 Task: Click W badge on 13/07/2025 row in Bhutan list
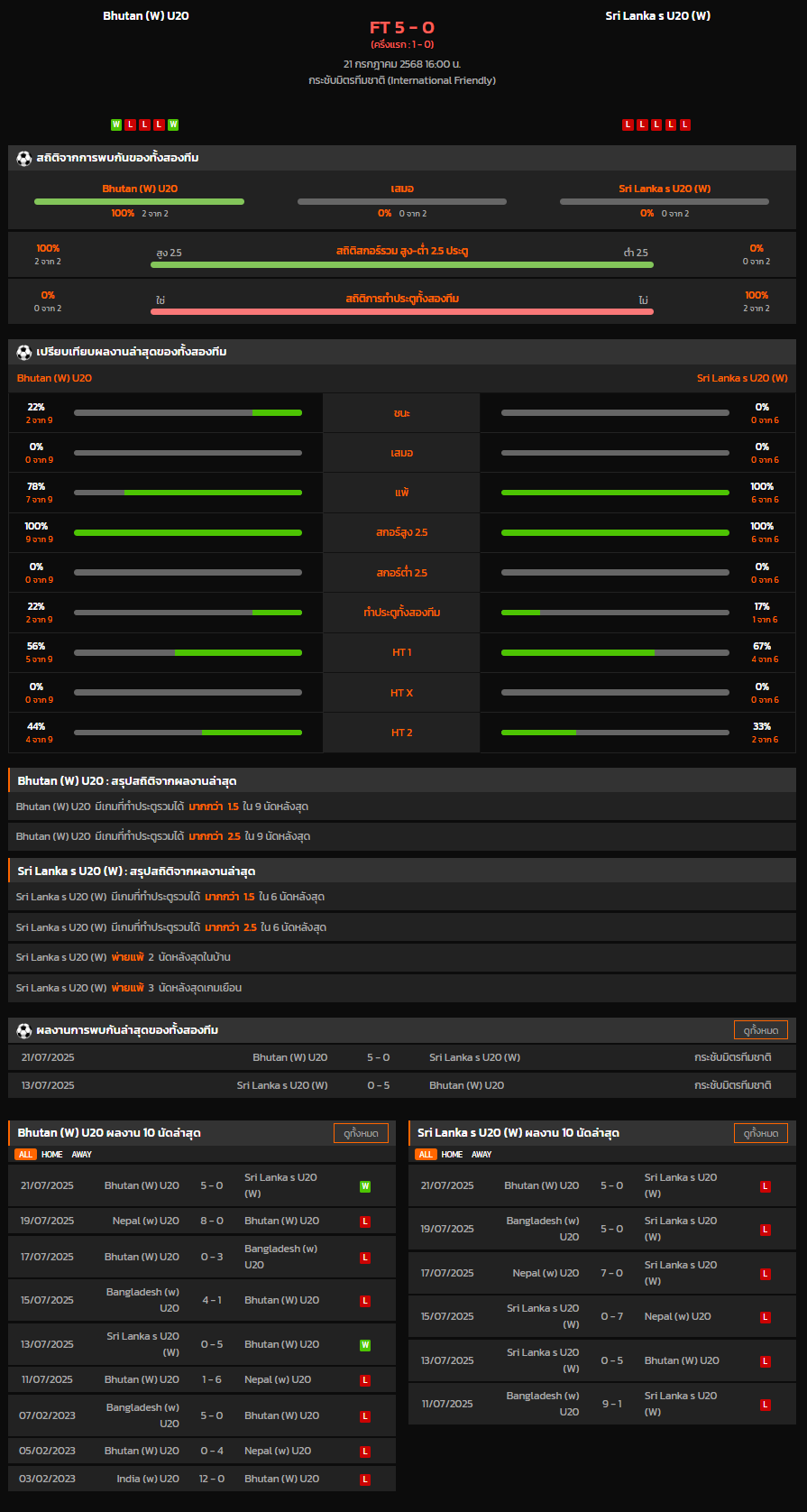(365, 1345)
